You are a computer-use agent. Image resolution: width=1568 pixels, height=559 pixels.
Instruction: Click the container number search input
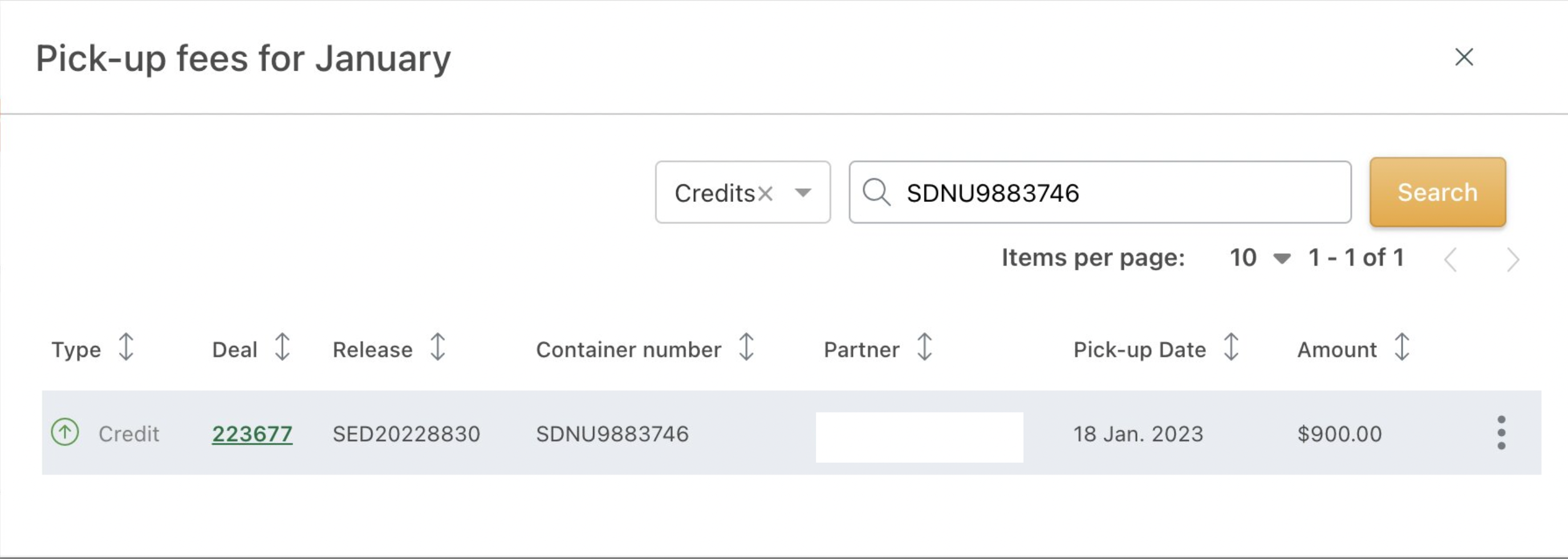(1100, 192)
